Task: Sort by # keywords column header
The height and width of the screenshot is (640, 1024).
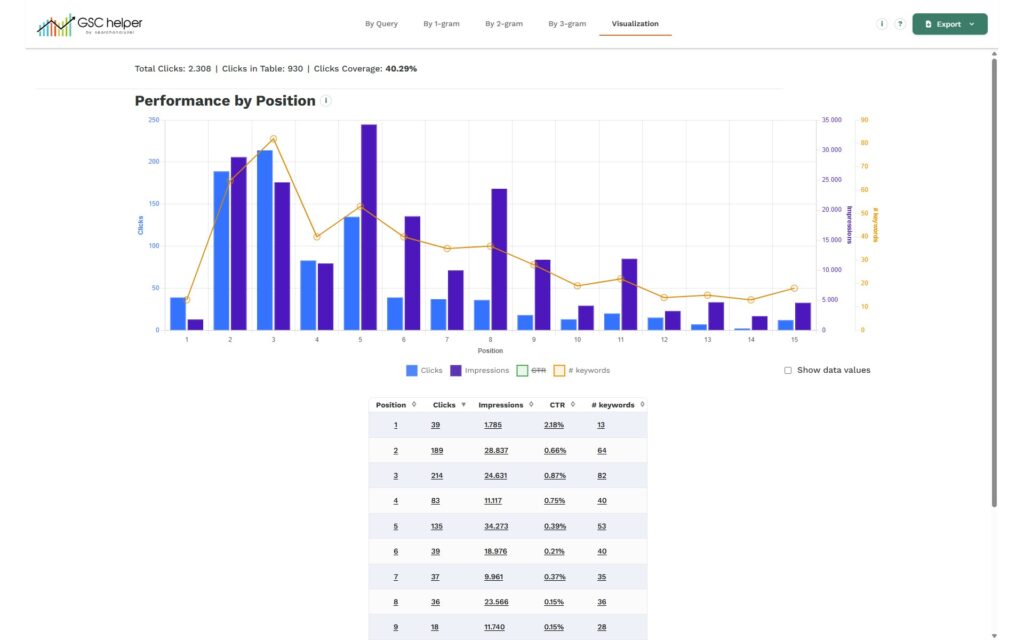Action: point(642,405)
